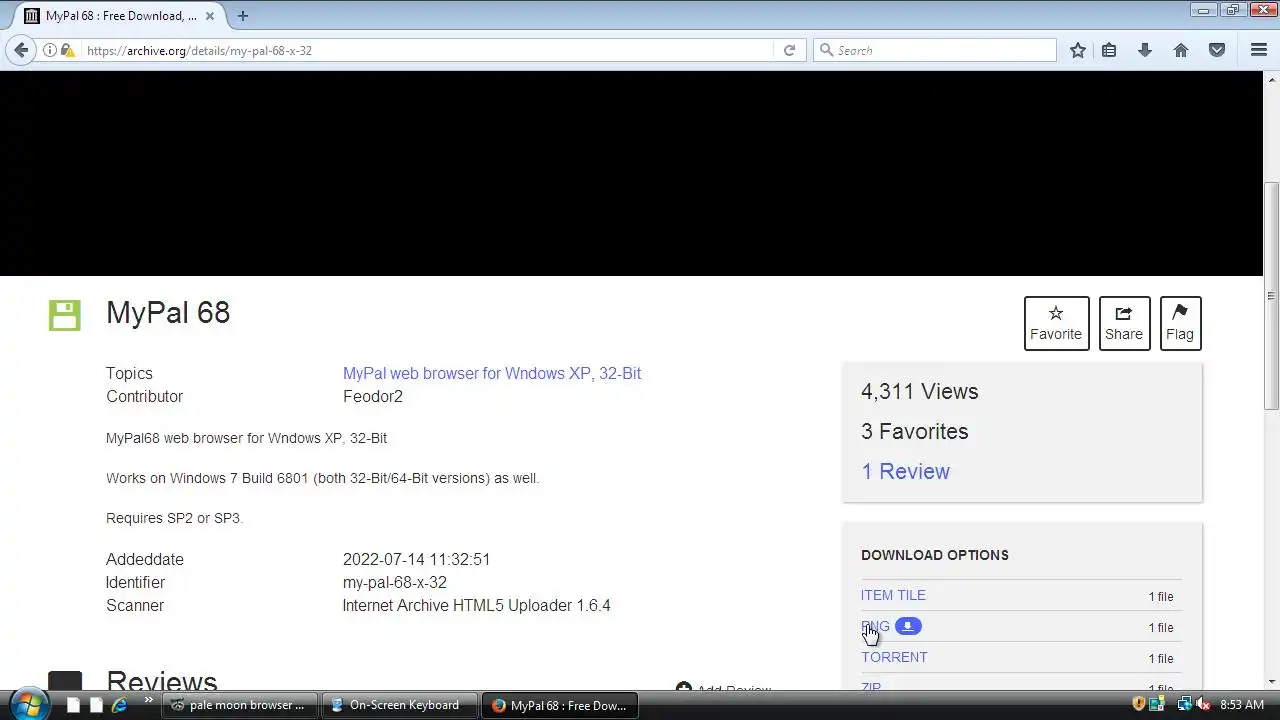Click the padlock warning icon in address bar
The height and width of the screenshot is (720, 1280).
click(68, 50)
